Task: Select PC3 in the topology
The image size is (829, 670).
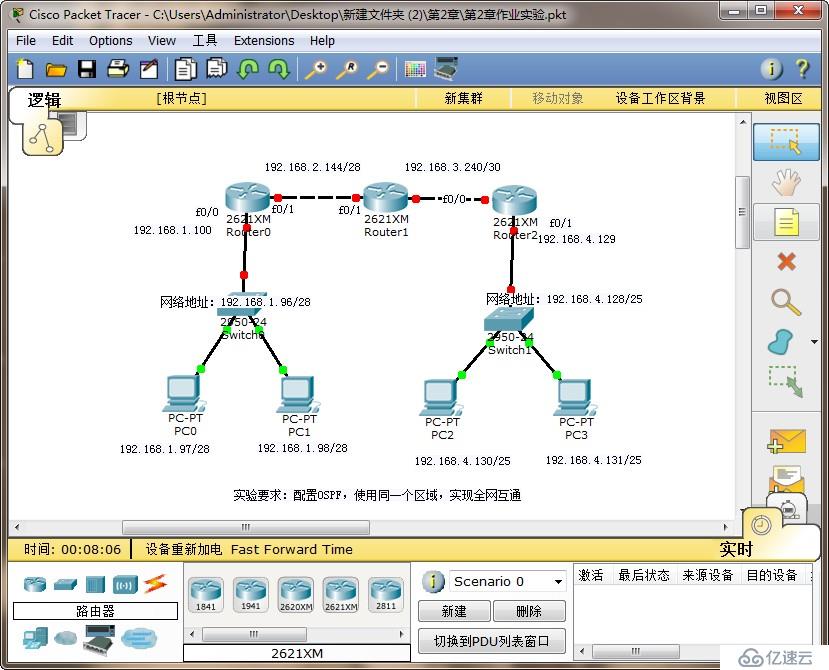Action: pos(575,397)
